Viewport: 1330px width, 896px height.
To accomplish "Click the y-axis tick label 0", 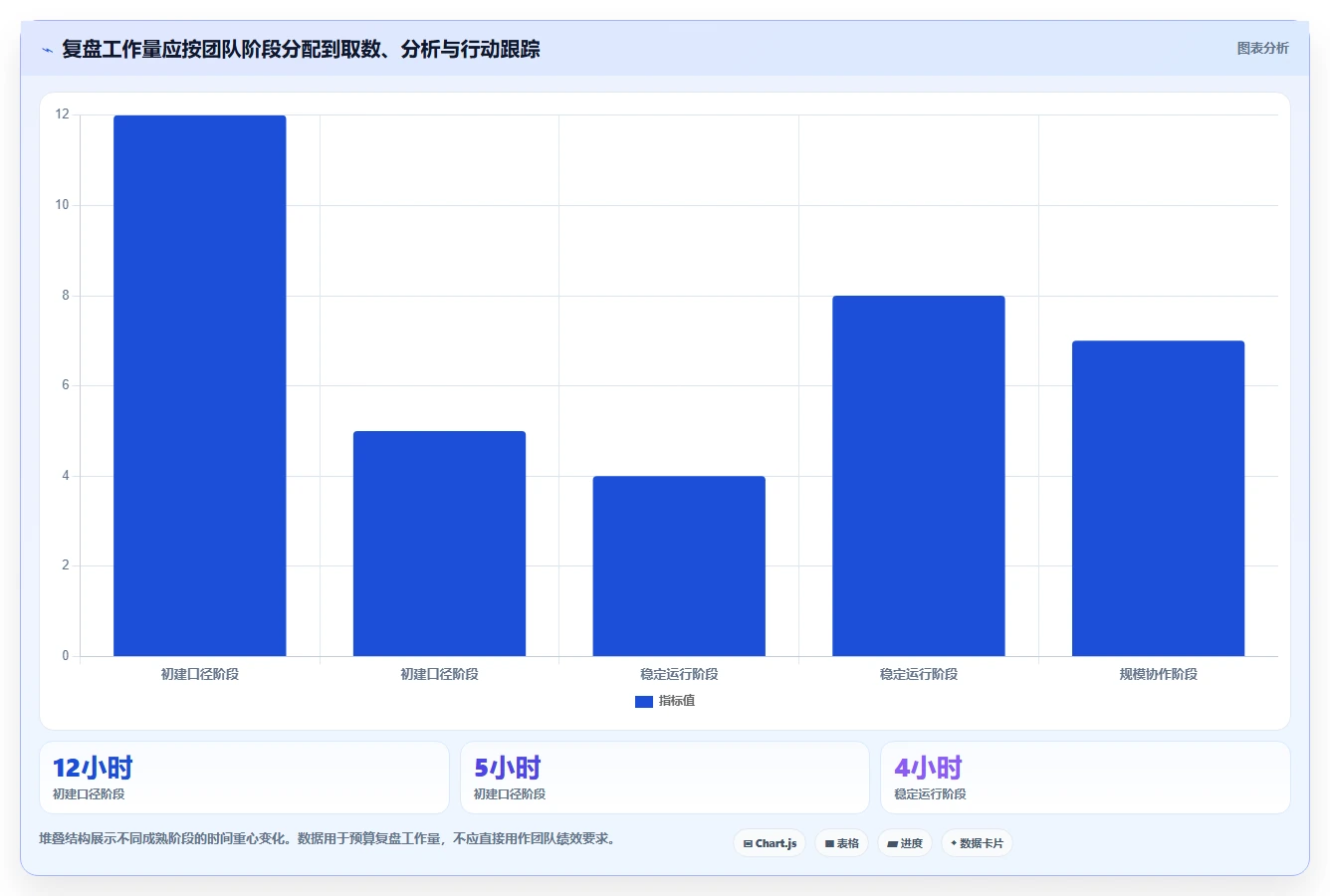I will point(66,656).
